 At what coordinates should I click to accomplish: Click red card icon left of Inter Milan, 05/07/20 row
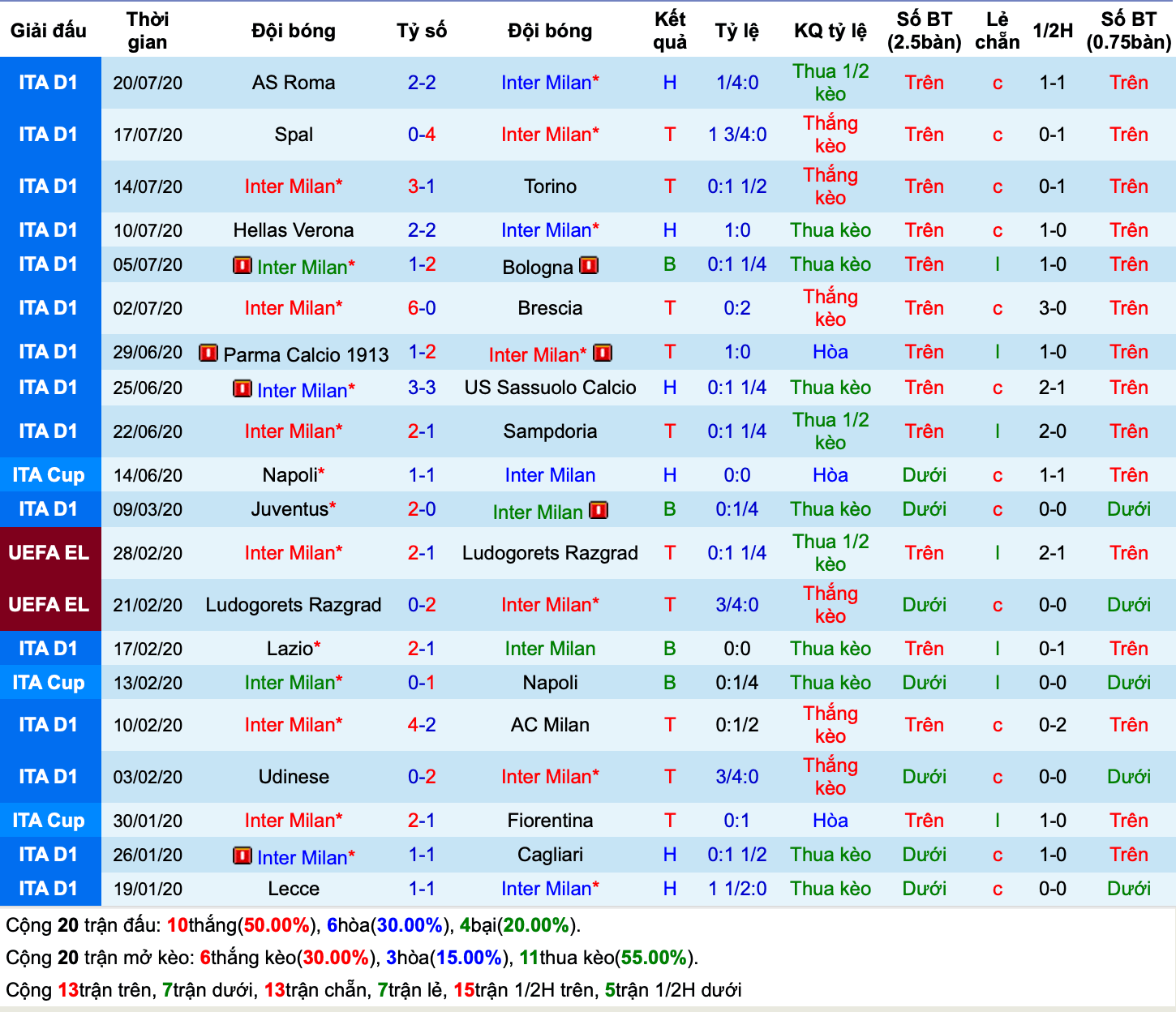(x=242, y=265)
